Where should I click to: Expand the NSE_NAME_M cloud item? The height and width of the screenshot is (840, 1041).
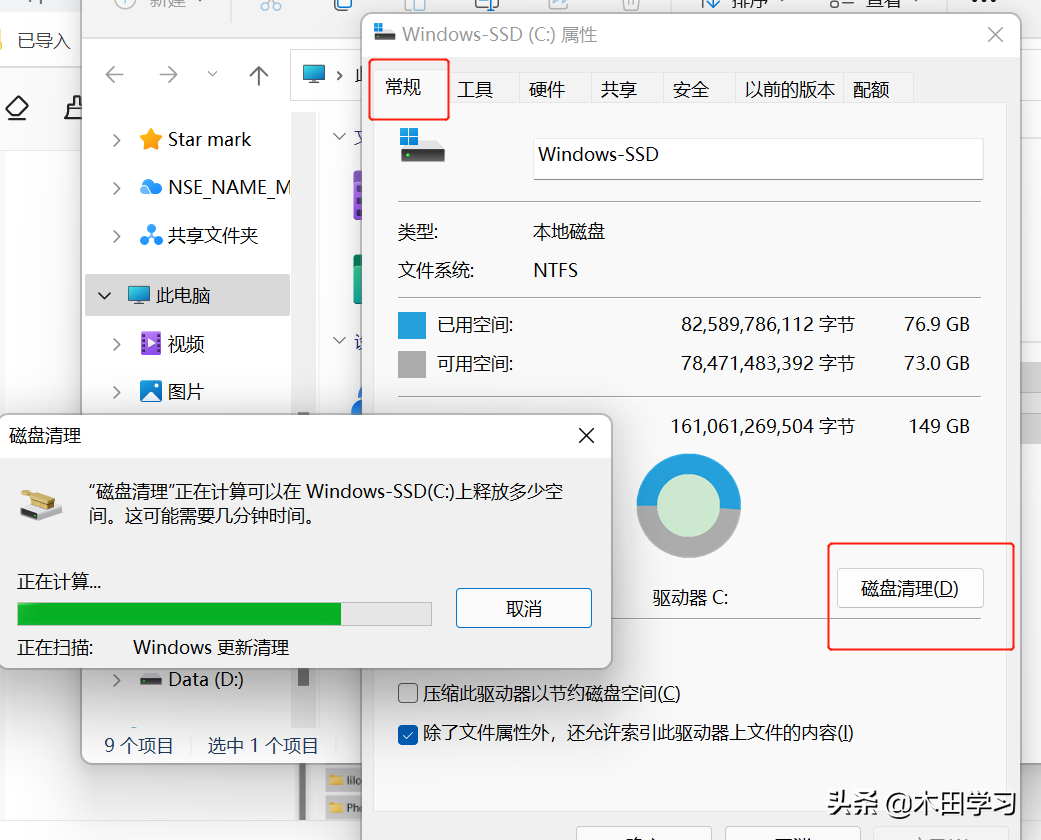pyautogui.click(x=117, y=189)
